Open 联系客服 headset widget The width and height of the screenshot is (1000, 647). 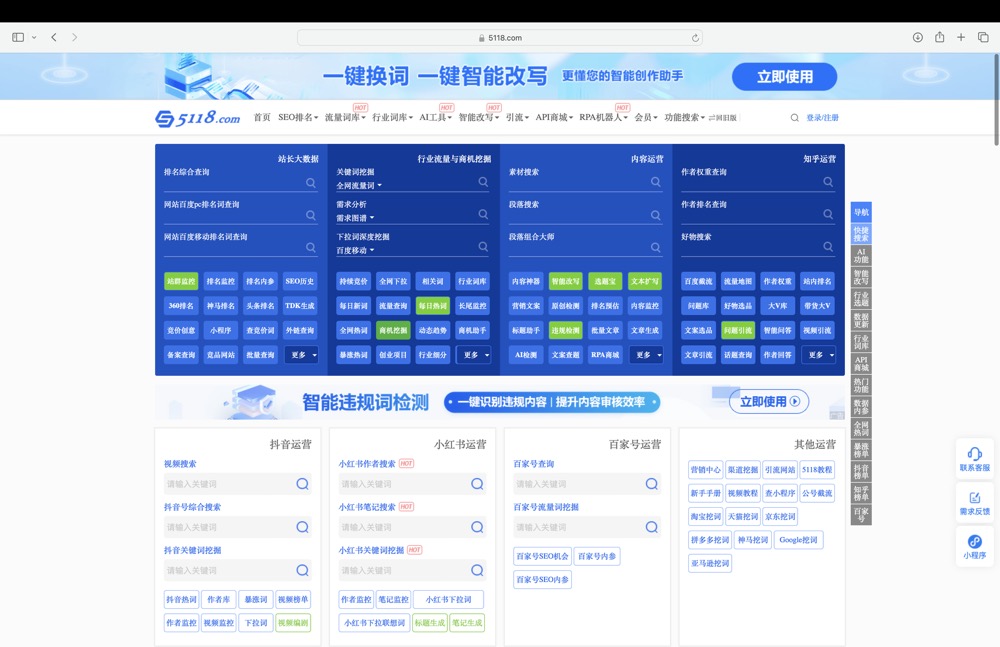tap(974, 459)
